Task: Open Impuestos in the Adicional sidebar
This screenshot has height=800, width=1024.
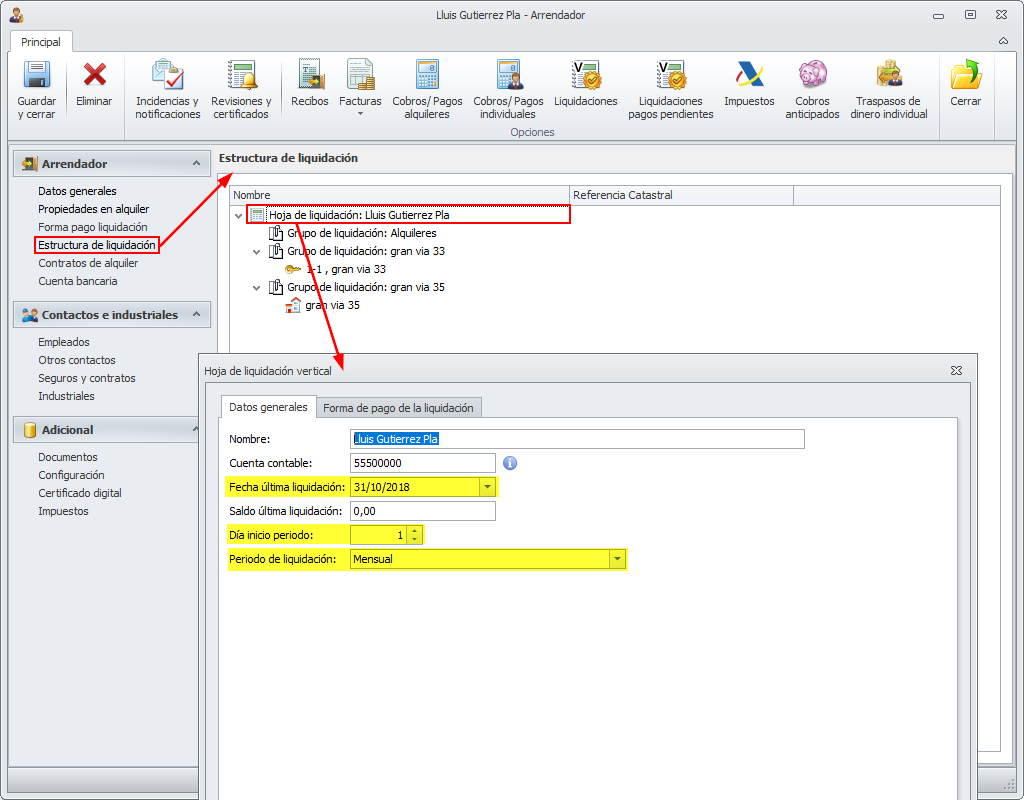Action: (63, 511)
